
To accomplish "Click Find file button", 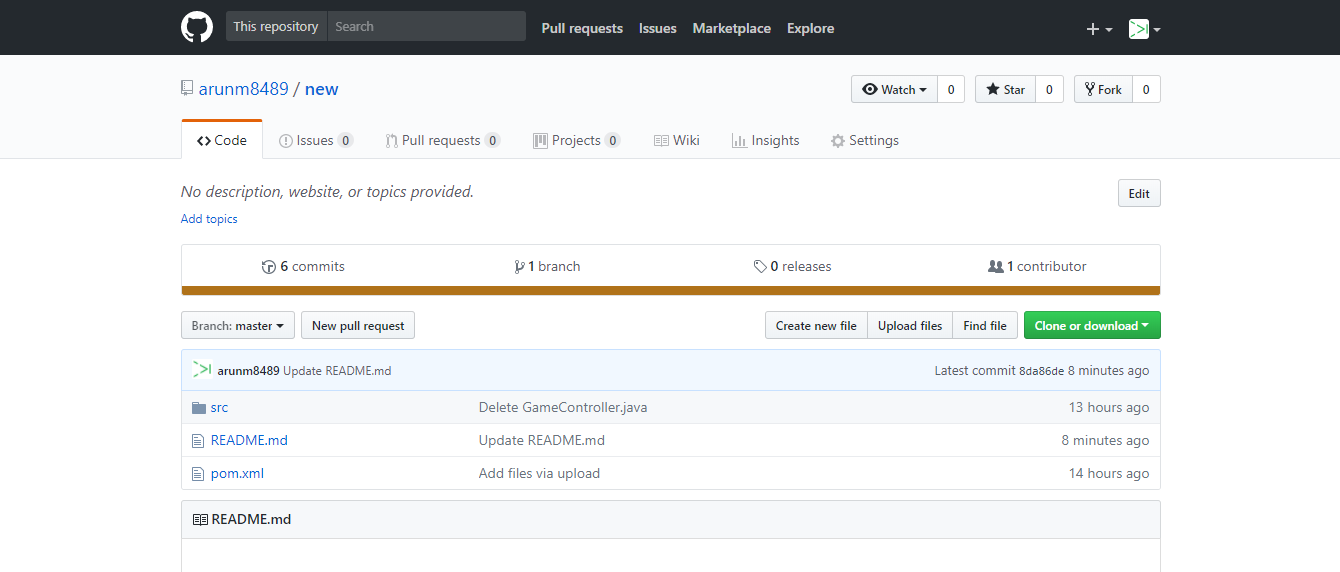I will [985, 325].
